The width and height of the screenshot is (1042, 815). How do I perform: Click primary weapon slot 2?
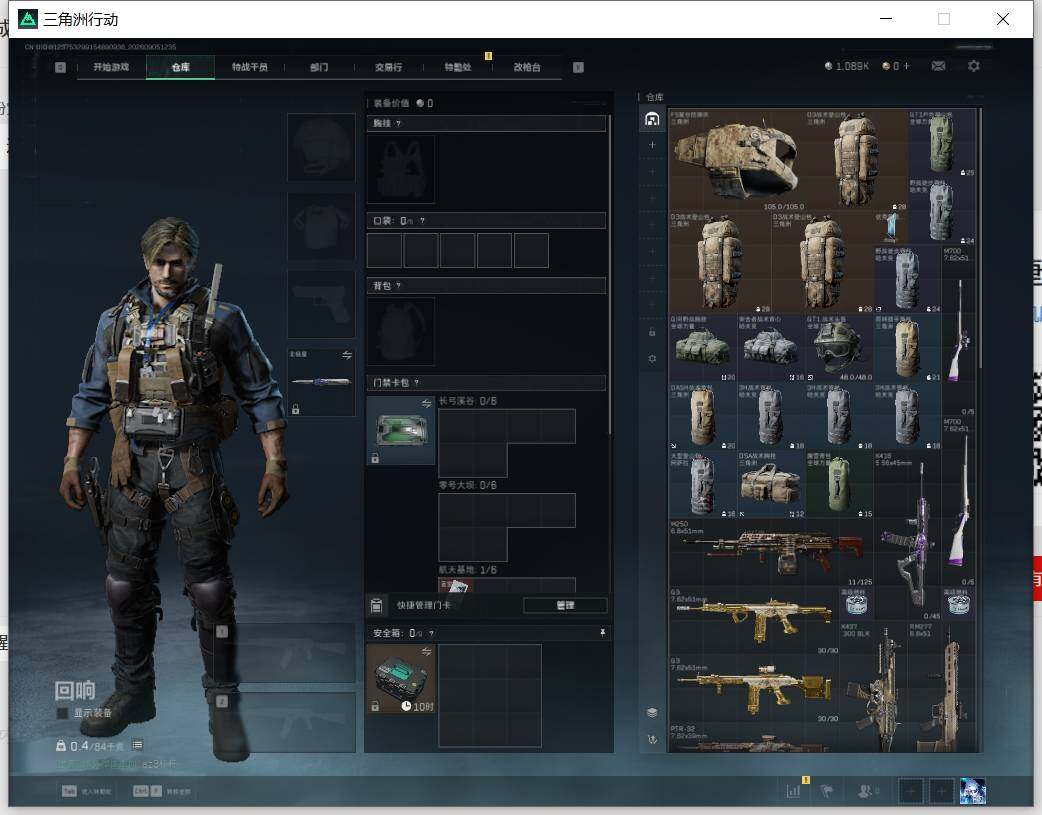point(286,723)
